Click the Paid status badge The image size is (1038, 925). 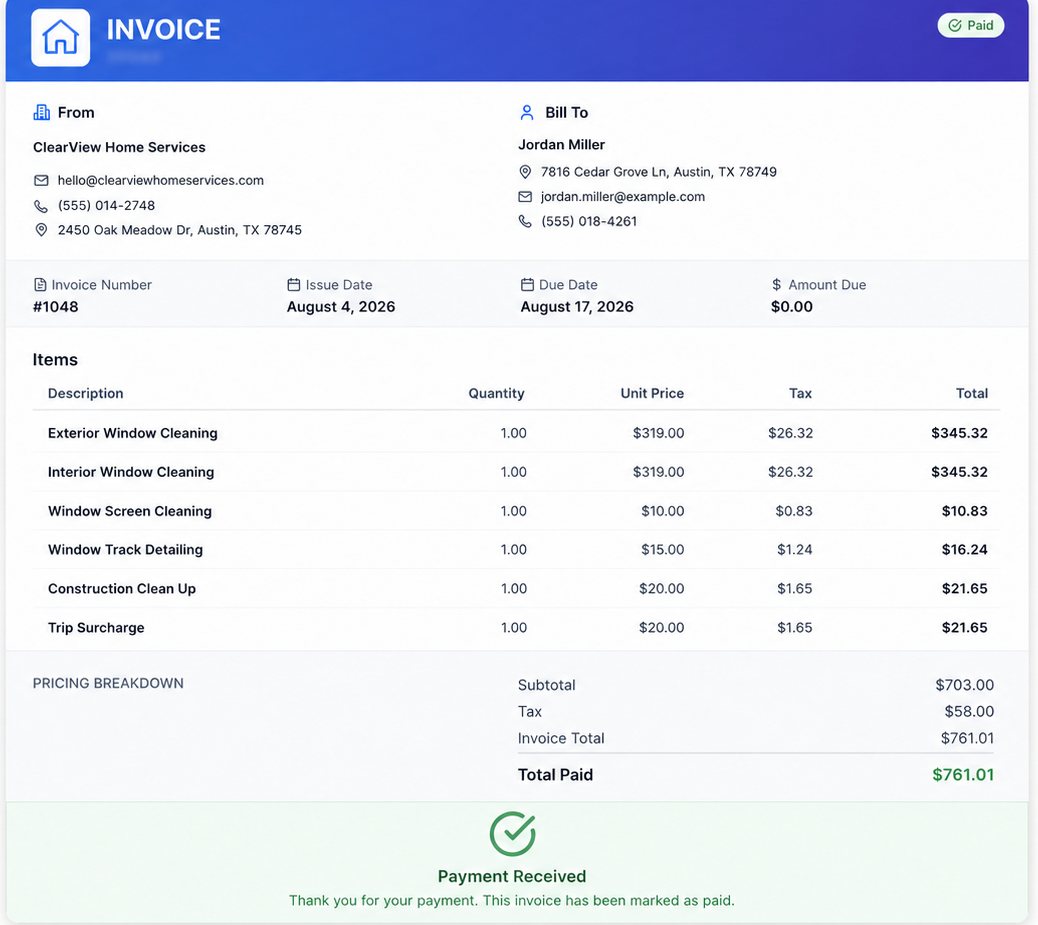[x=970, y=25]
